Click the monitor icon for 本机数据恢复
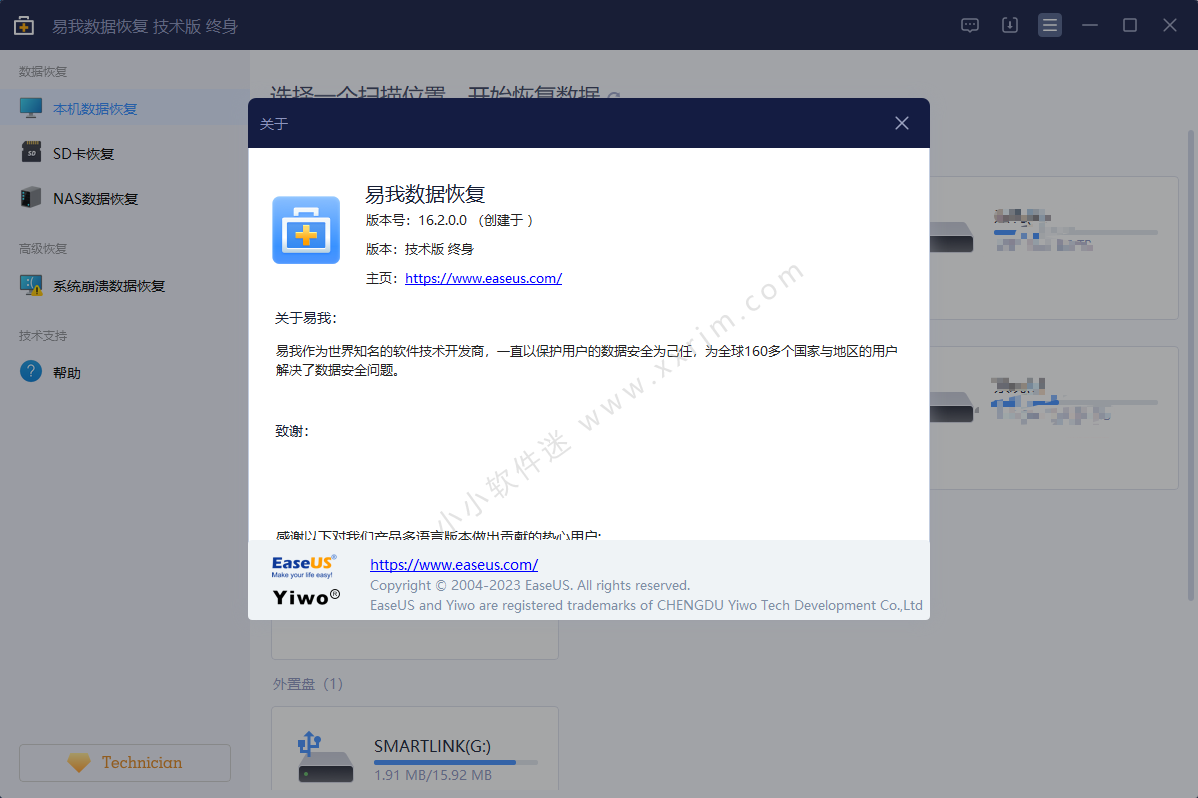Screen dimensions: 1198x798 [31, 108]
